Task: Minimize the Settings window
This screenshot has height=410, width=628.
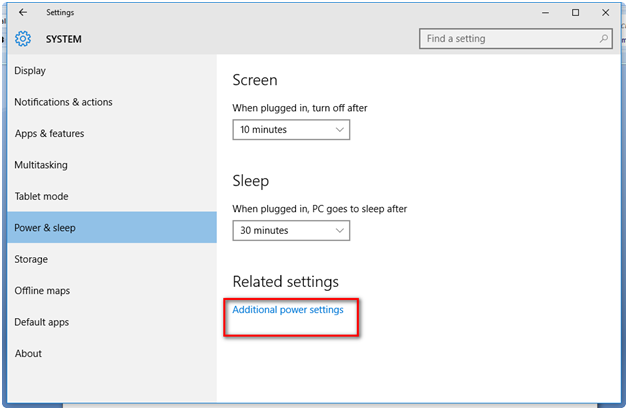Action: pos(546,13)
